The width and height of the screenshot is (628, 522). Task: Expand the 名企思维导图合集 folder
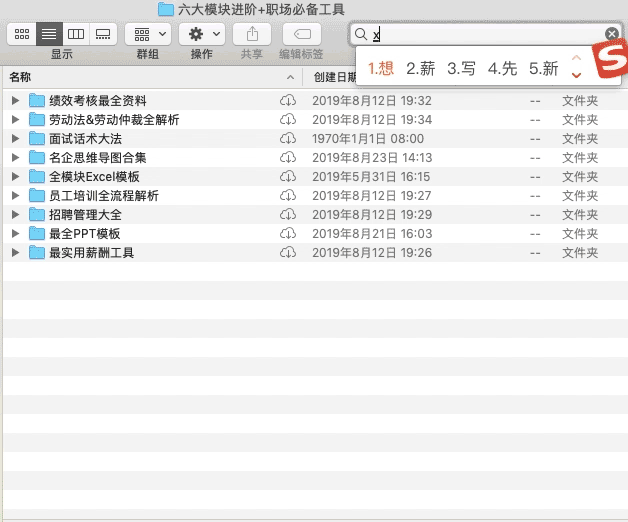pyautogui.click(x=15, y=157)
